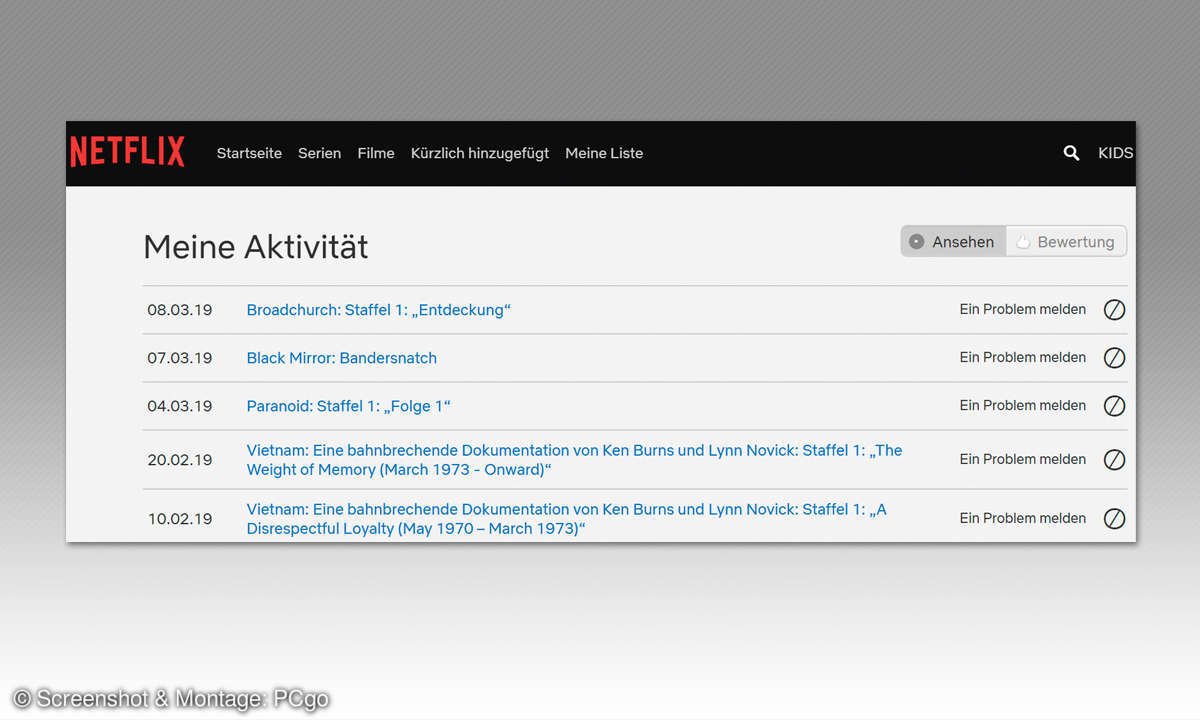Open Paranoid: Staffel 1 'Folge 1' link

click(x=349, y=406)
